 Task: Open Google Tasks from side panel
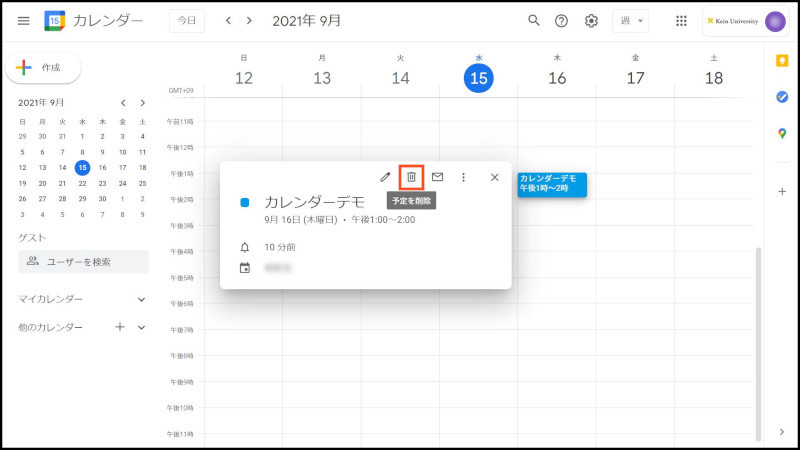click(782, 97)
